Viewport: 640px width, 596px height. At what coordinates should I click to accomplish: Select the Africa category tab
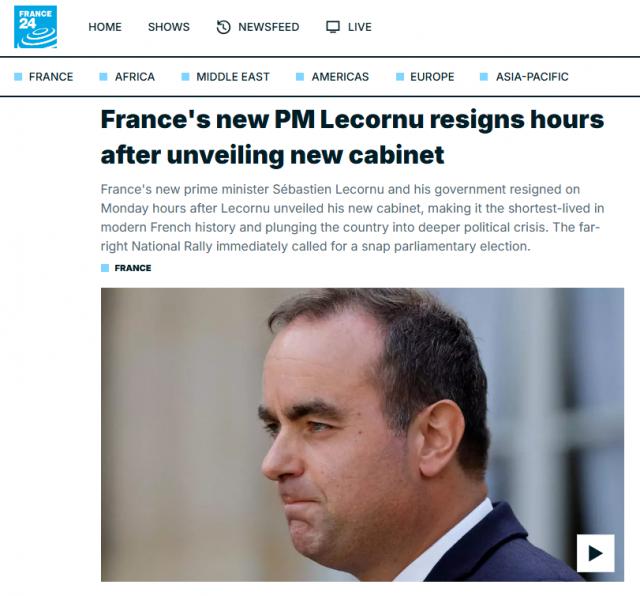pyautogui.click(x=135, y=77)
